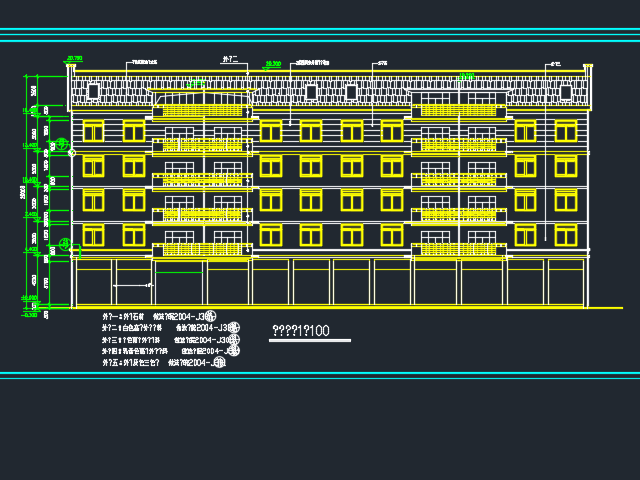
Task: Click circle symbol ending the bottom note line
Action: (219, 364)
